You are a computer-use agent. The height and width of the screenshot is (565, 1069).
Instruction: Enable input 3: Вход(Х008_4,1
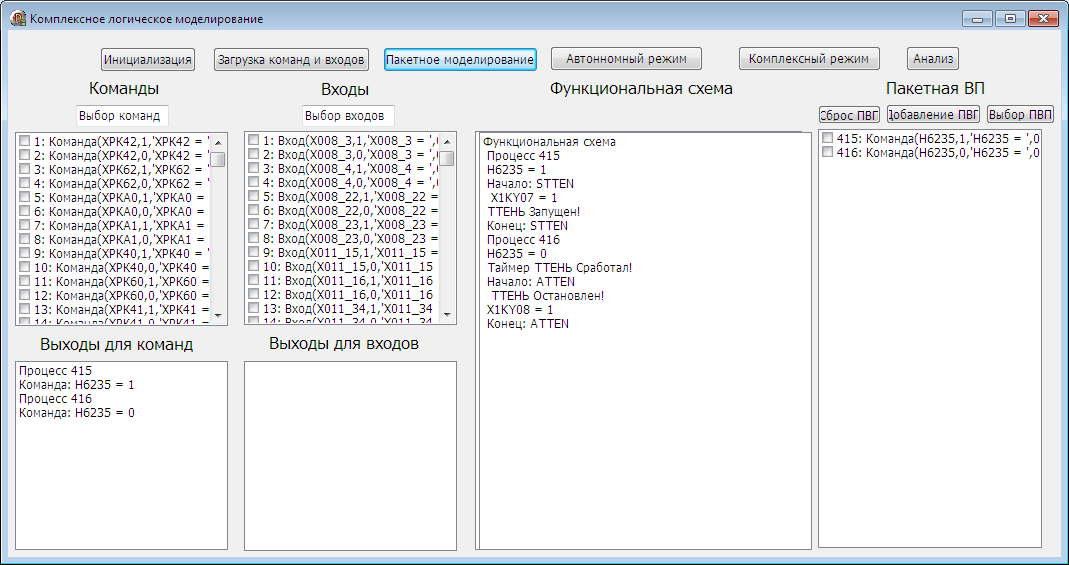coord(254,168)
